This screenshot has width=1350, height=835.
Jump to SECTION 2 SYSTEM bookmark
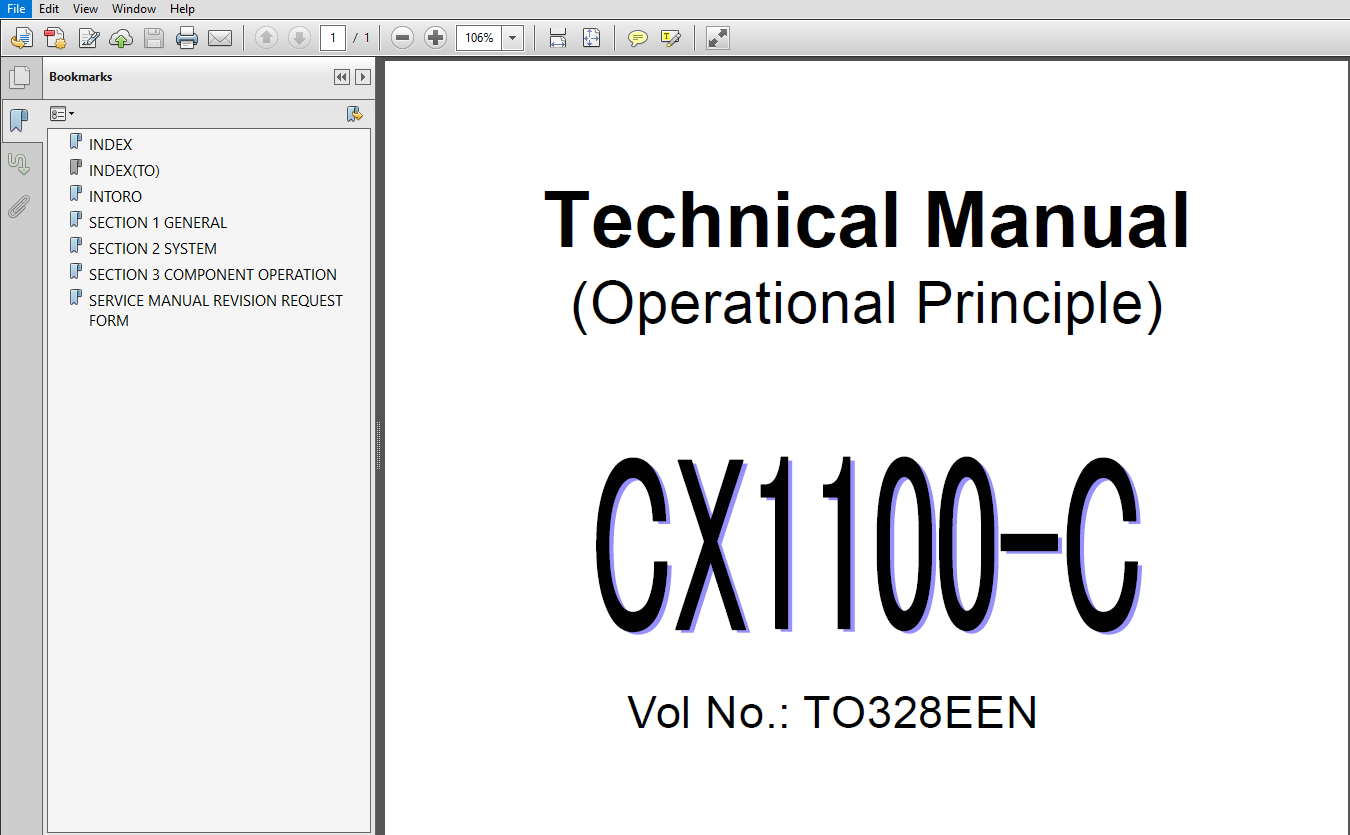click(x=153, y=249)
